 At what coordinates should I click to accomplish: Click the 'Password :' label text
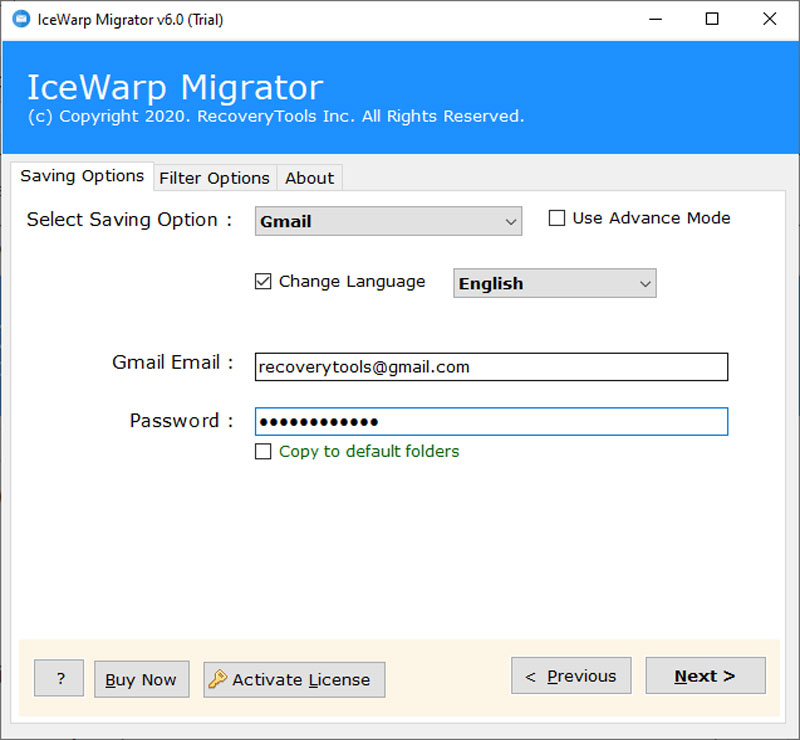[x=181, y=421]
